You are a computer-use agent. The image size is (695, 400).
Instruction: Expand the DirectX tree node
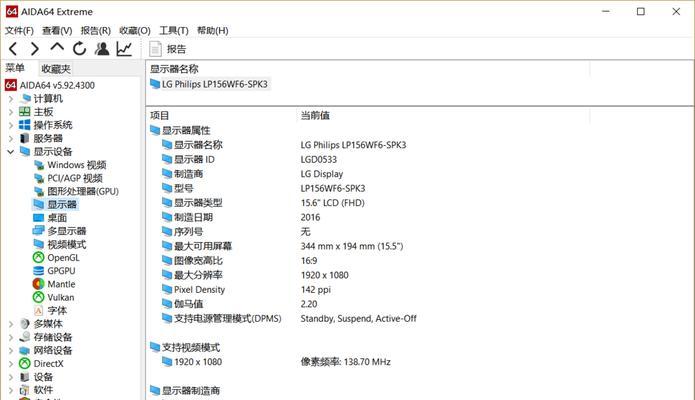11,364
